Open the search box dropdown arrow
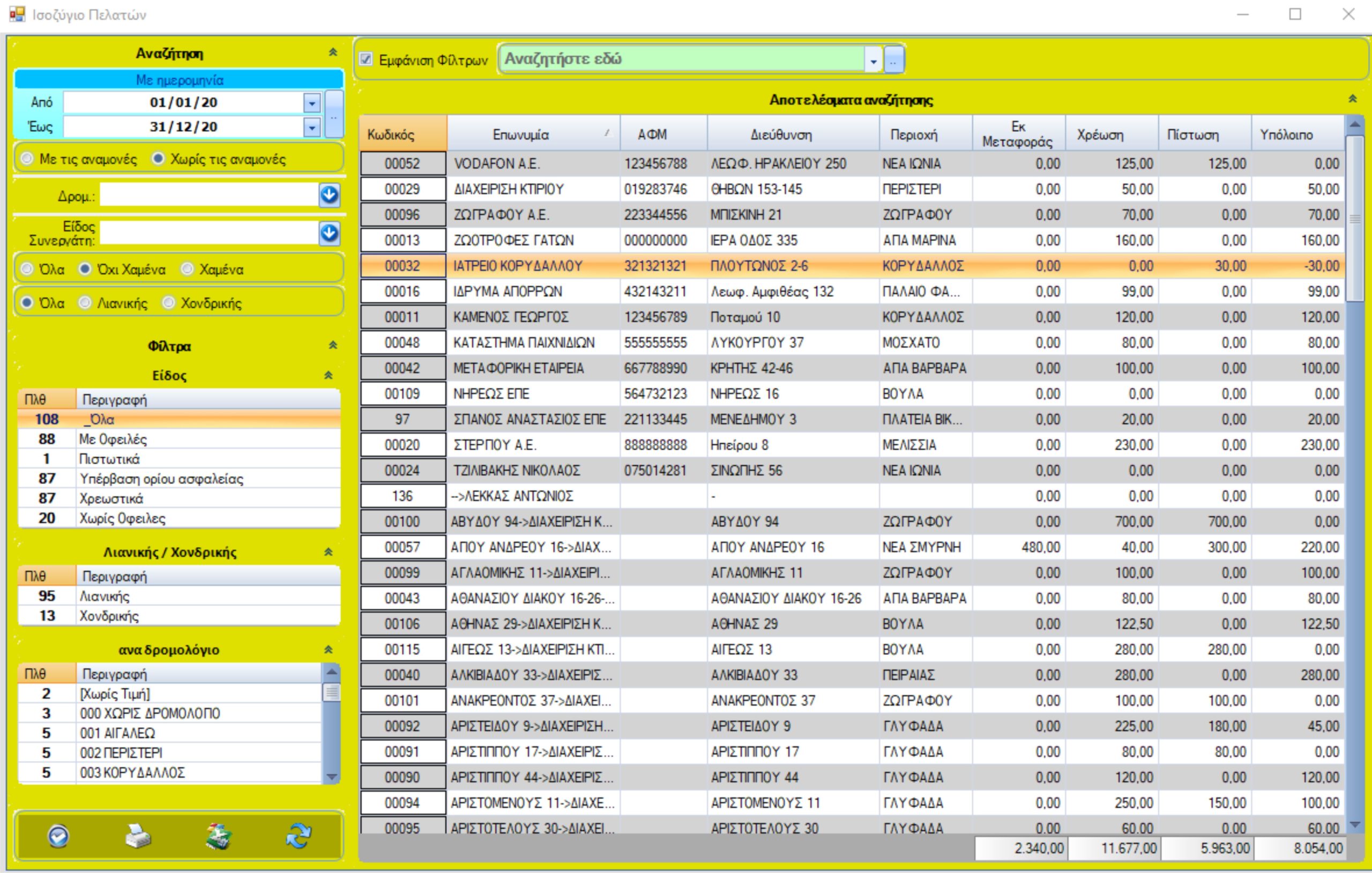Viewport: 1372px width, 873px height. 873,60
